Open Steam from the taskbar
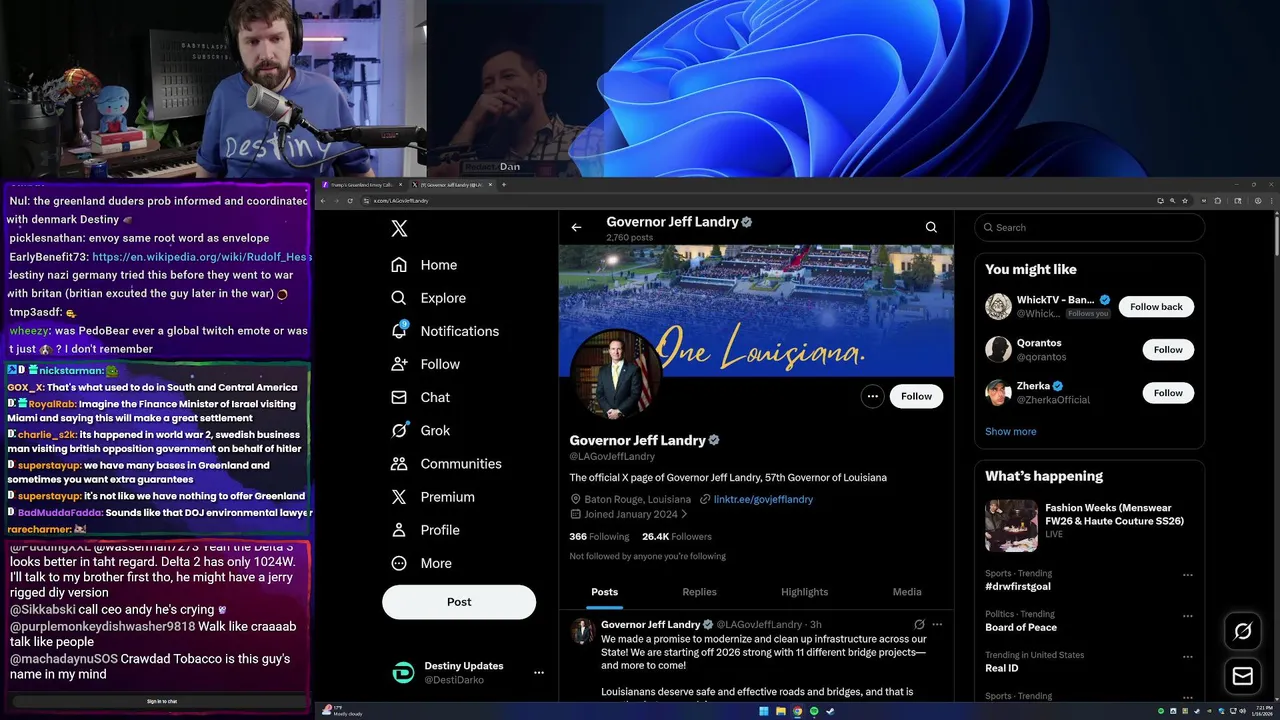 (x=830, y=712)
